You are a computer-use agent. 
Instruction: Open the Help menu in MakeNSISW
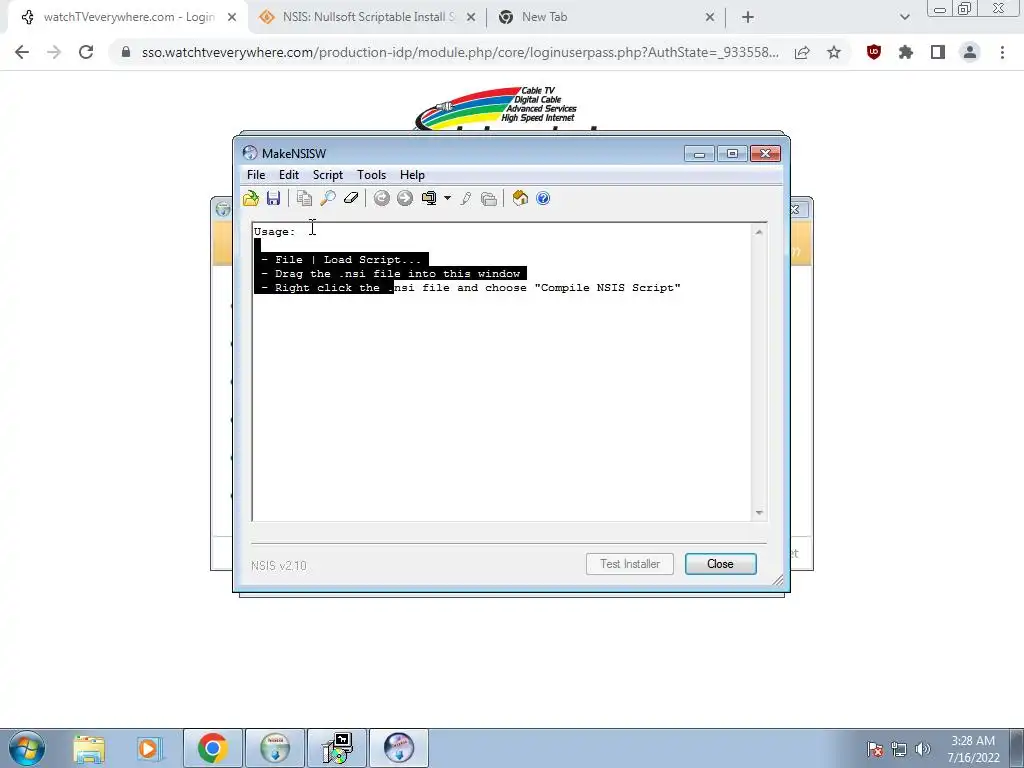click(412, 175)
